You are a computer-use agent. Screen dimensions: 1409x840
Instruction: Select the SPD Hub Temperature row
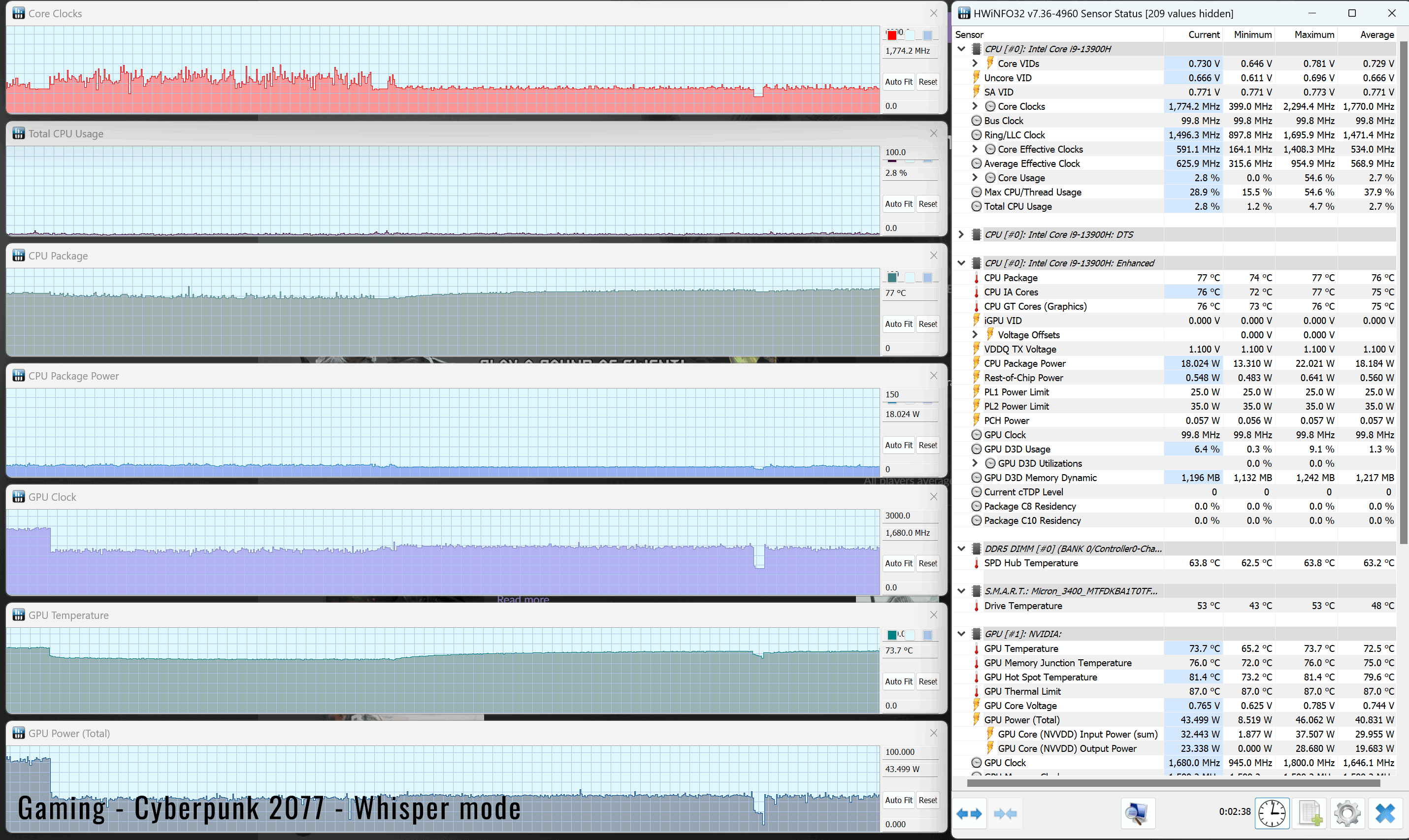click(x=1175, y=563)
